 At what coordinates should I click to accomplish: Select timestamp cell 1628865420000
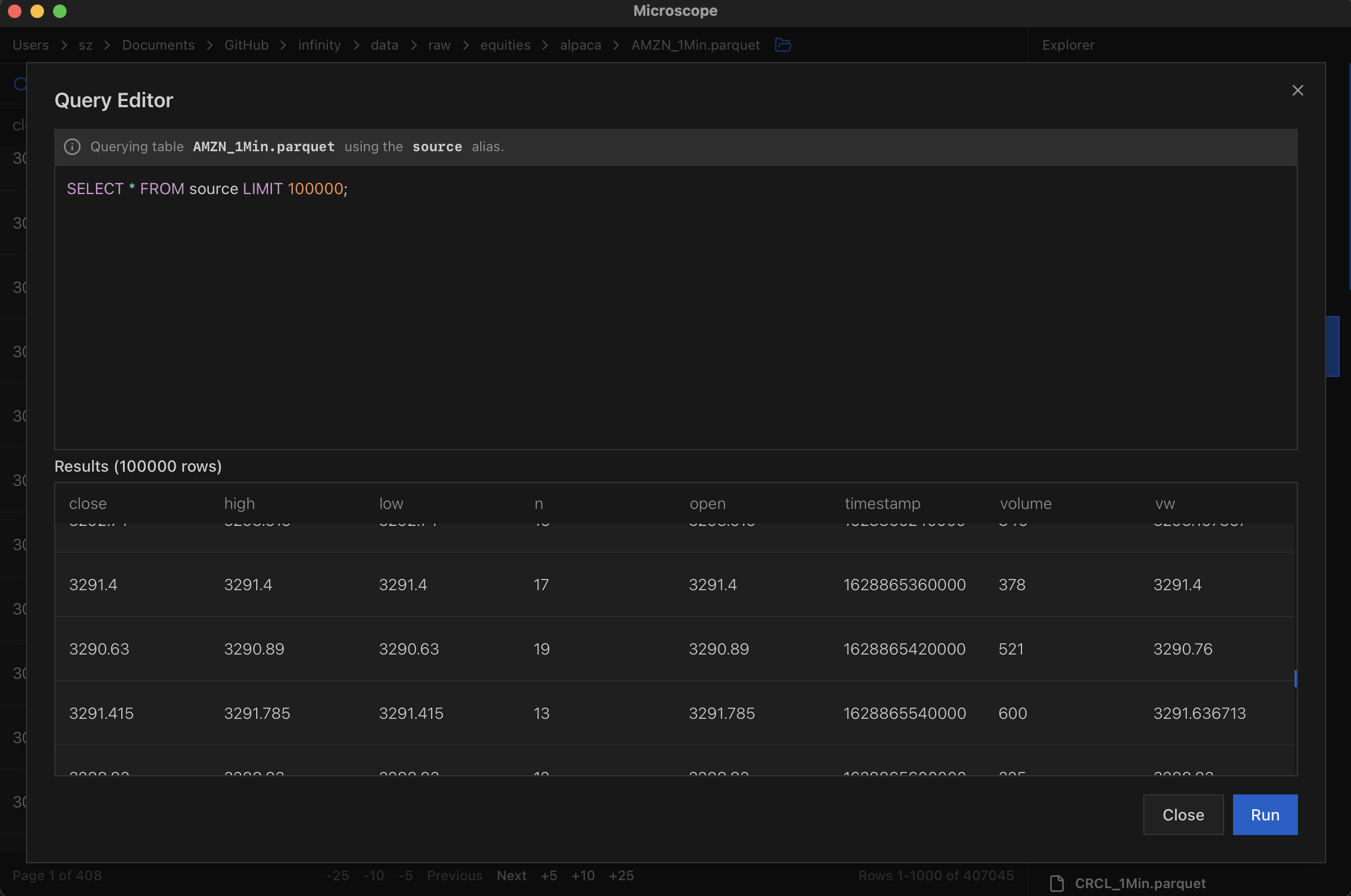905,649
